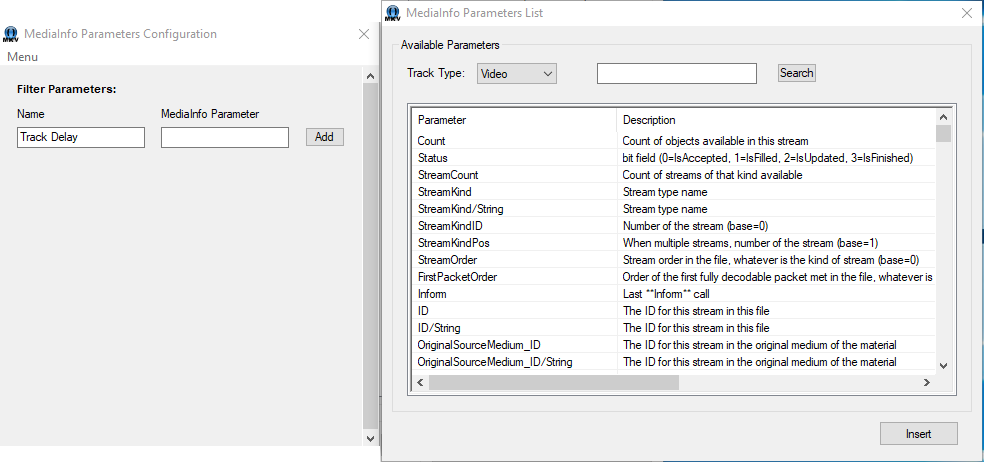
Task: Click the Name field containing Track Delay
Action: (x=81, y=137)
